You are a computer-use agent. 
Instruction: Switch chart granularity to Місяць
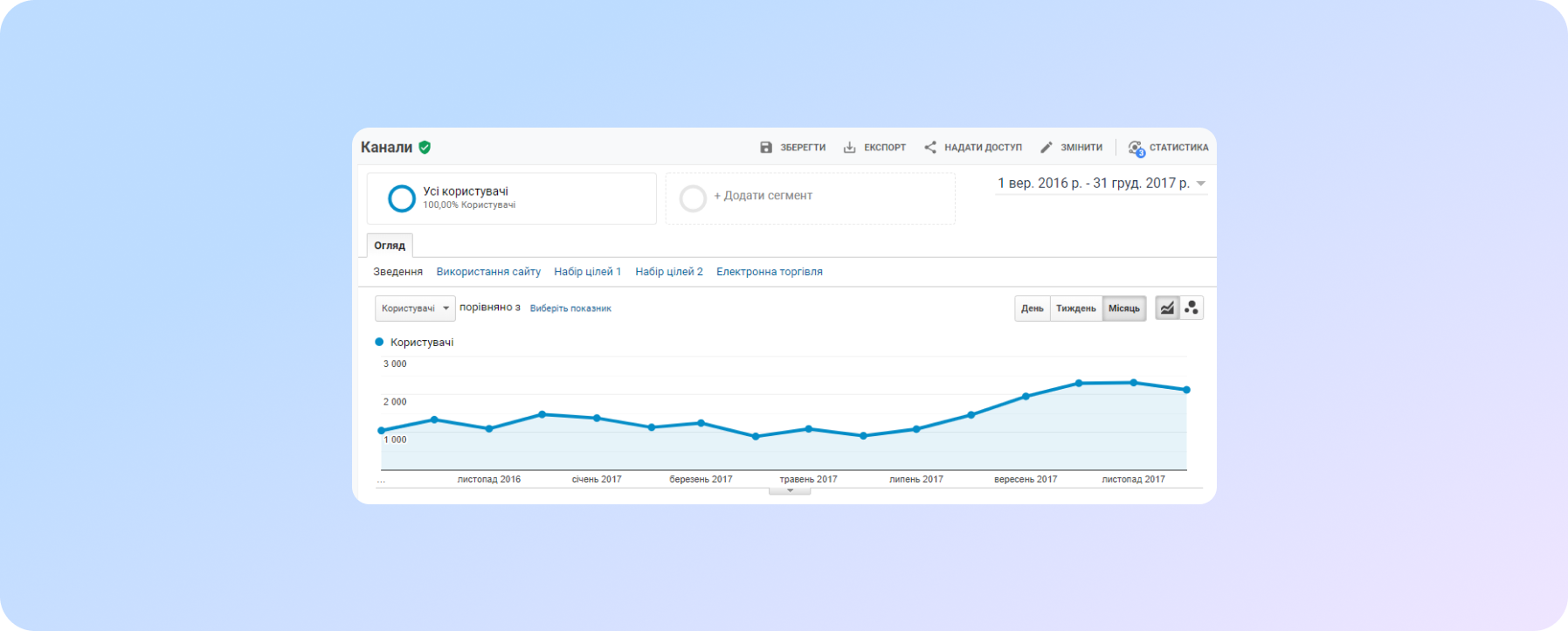pos(1124,309)
